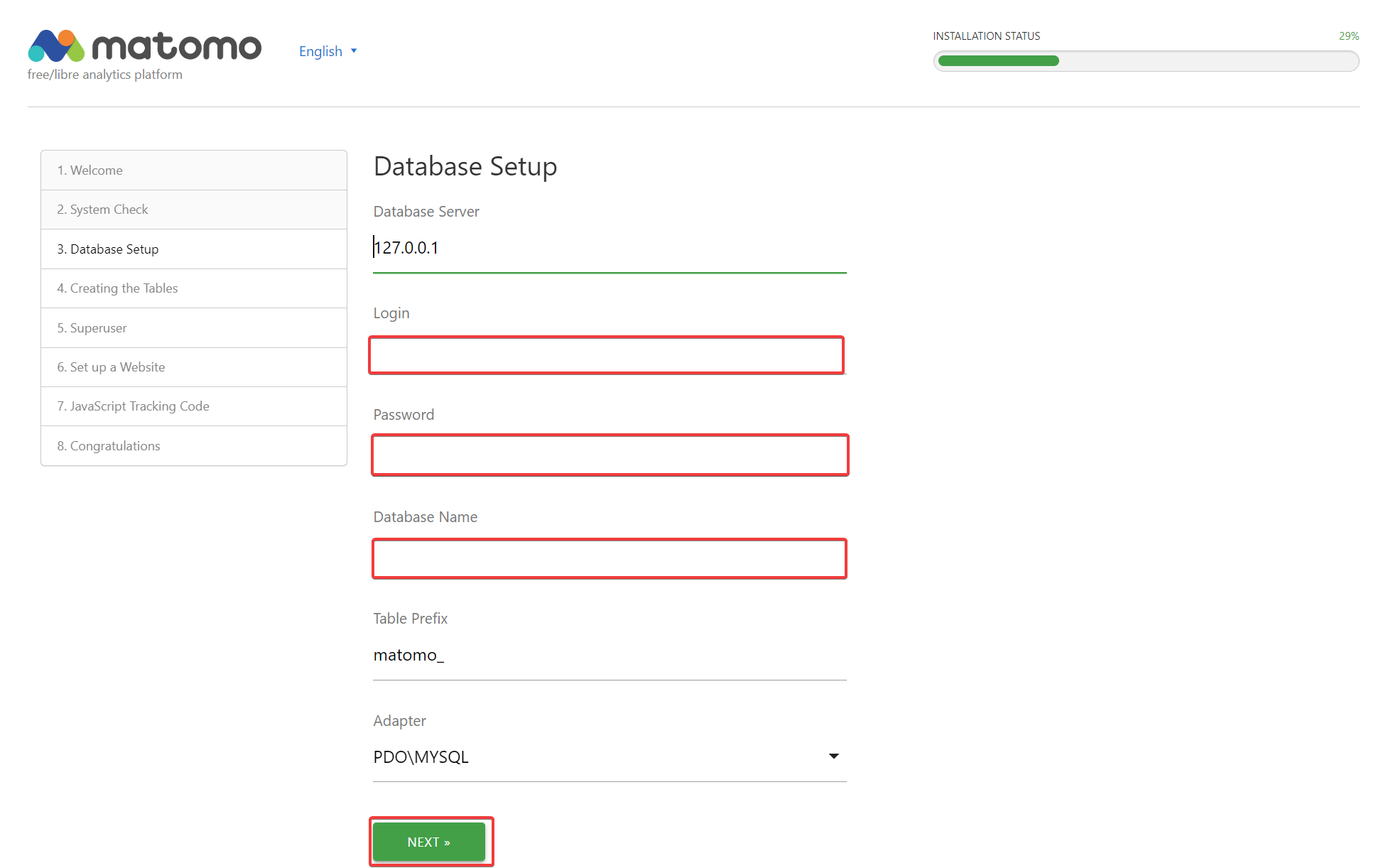Click the Database Name field

pos(610,558)
